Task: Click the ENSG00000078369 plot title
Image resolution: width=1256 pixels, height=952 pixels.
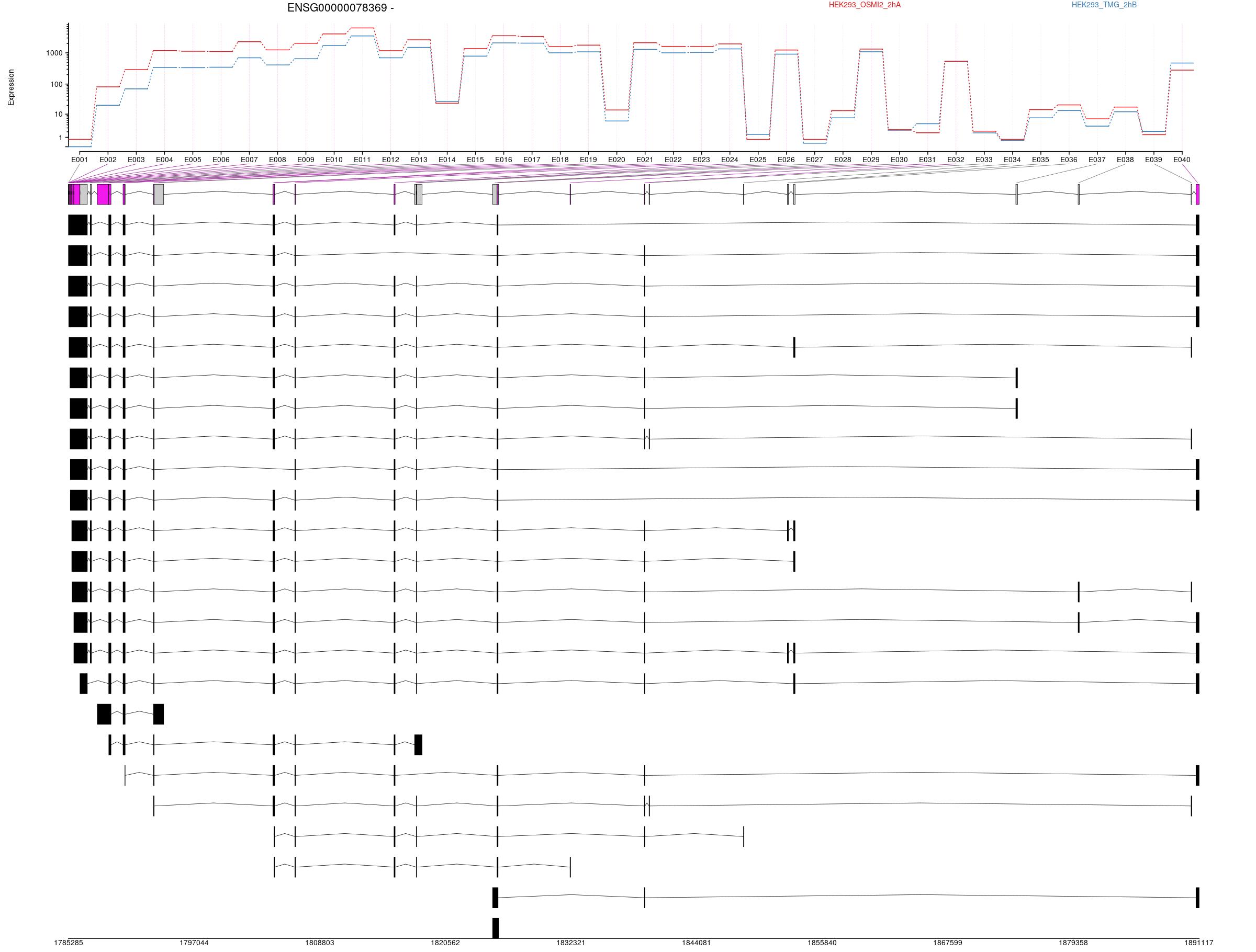Action: (341, 8)
